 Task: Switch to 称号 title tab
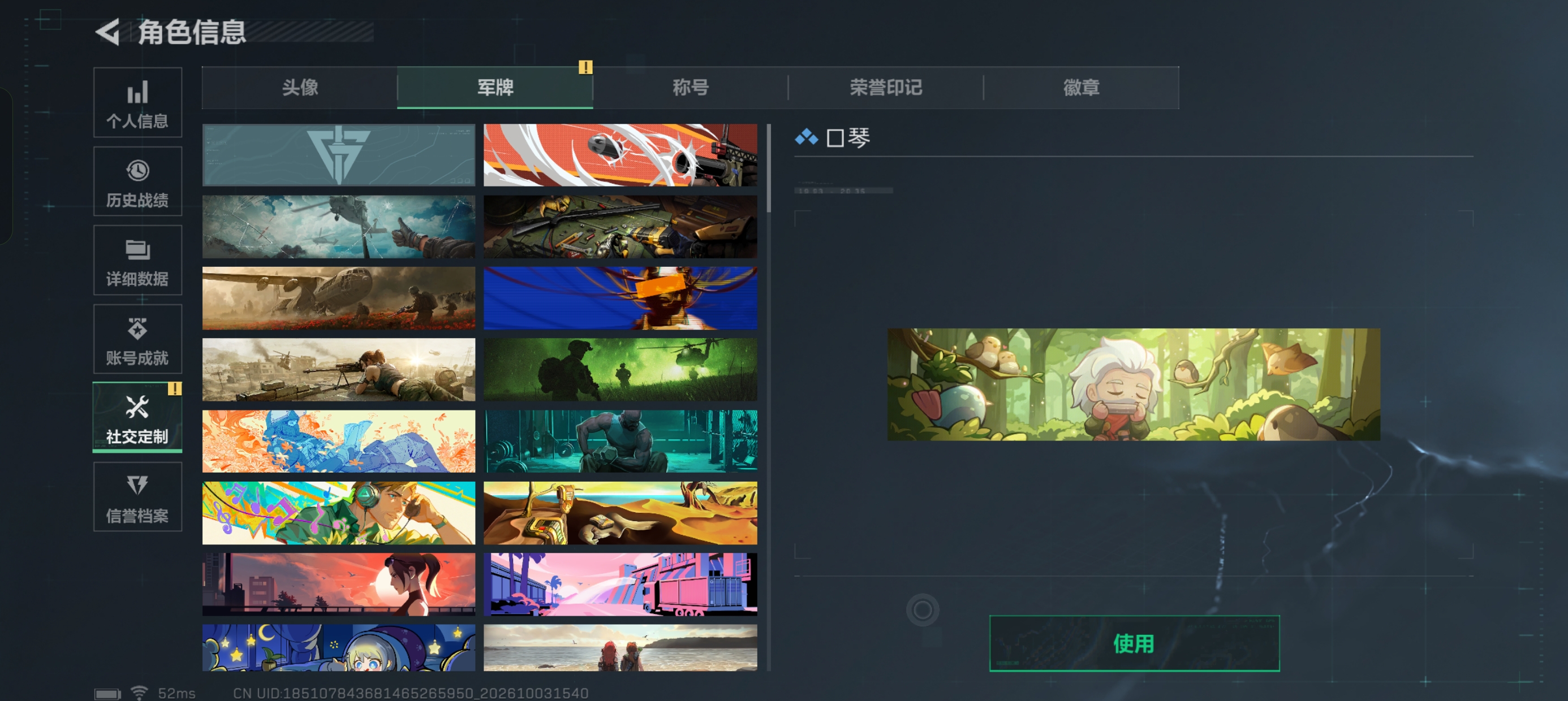(690, 88)
